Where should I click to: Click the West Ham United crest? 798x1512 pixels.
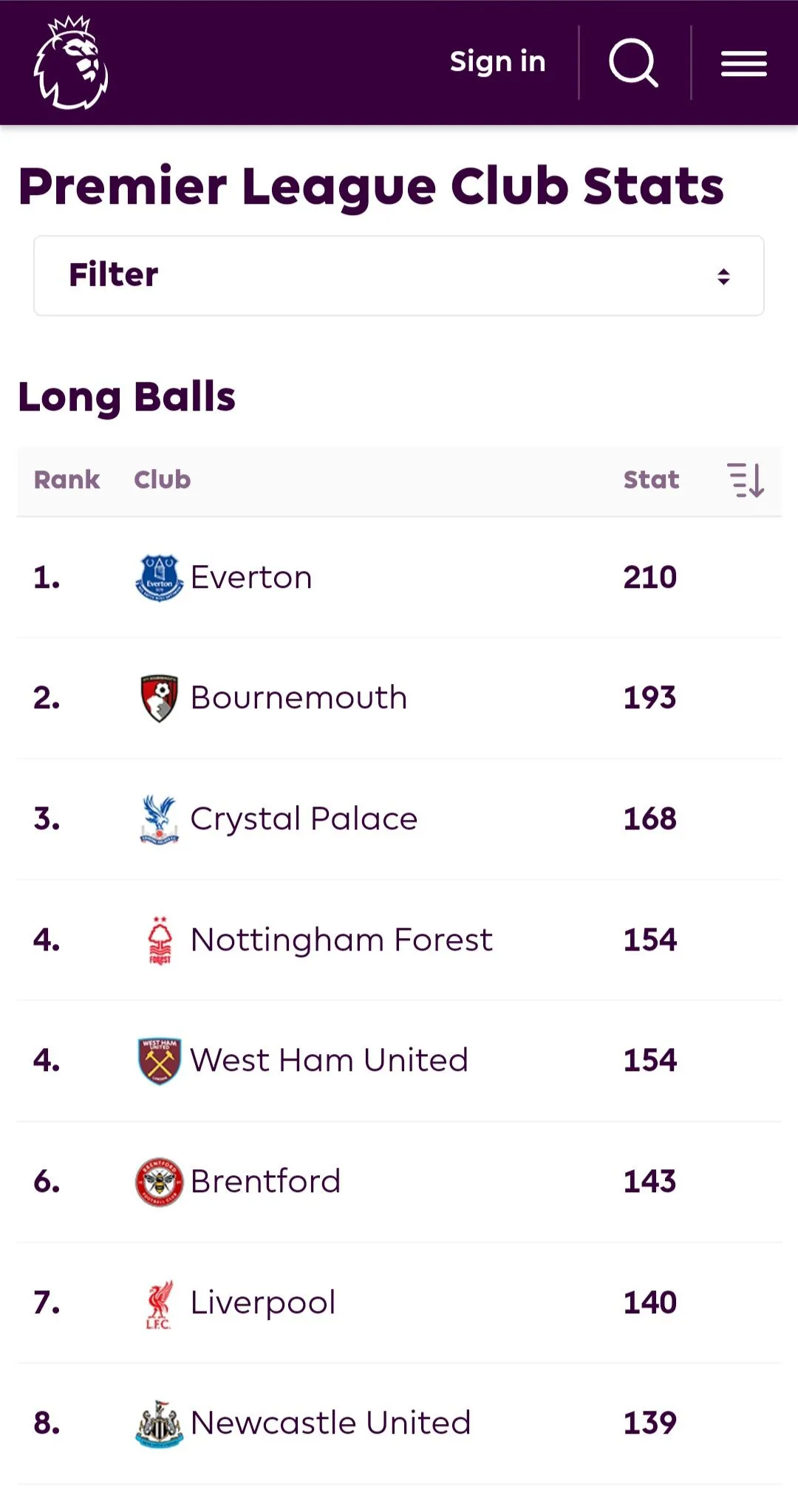(x=159, y=1061)
